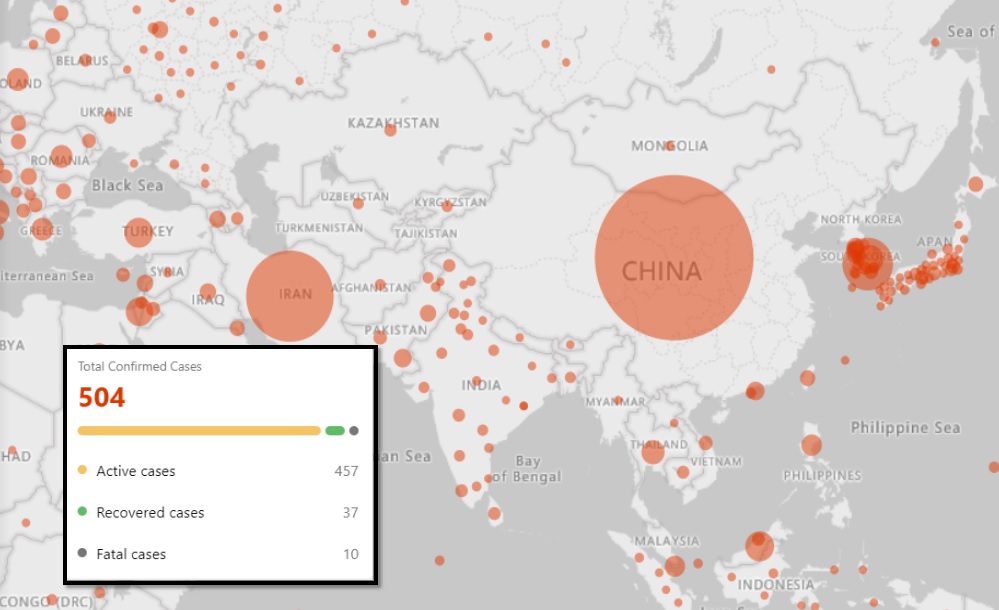Click the Recovered cases legend row
Image resolution: width=999 pixels, height=610 pixels.
pyautogui.click(x=218, y=513)
